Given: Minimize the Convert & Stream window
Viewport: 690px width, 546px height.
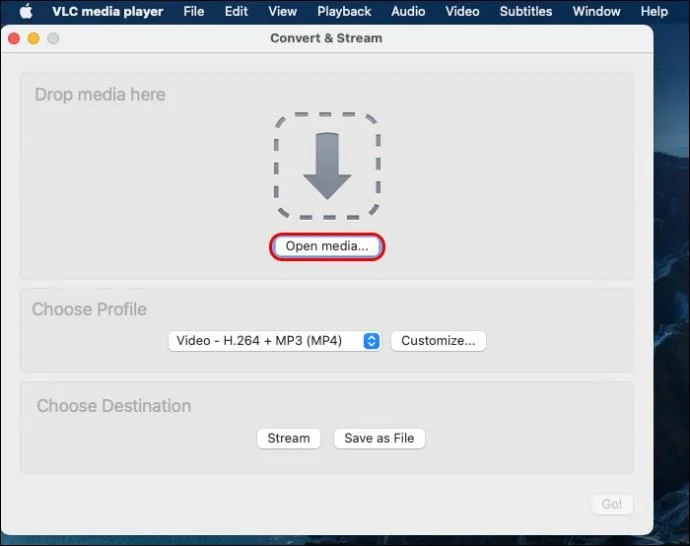Looking at the screenshot, I should pos(33,39).
